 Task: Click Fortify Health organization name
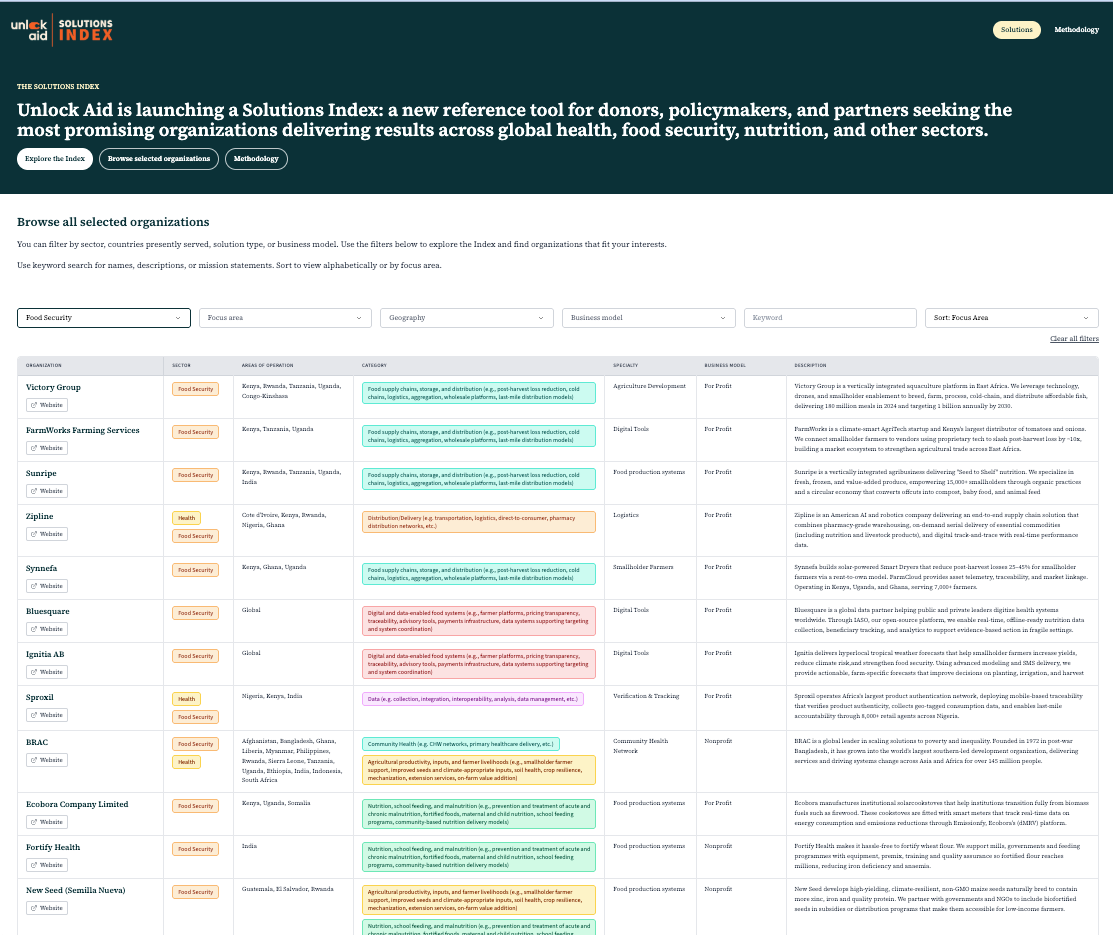[x=53, y=848]
